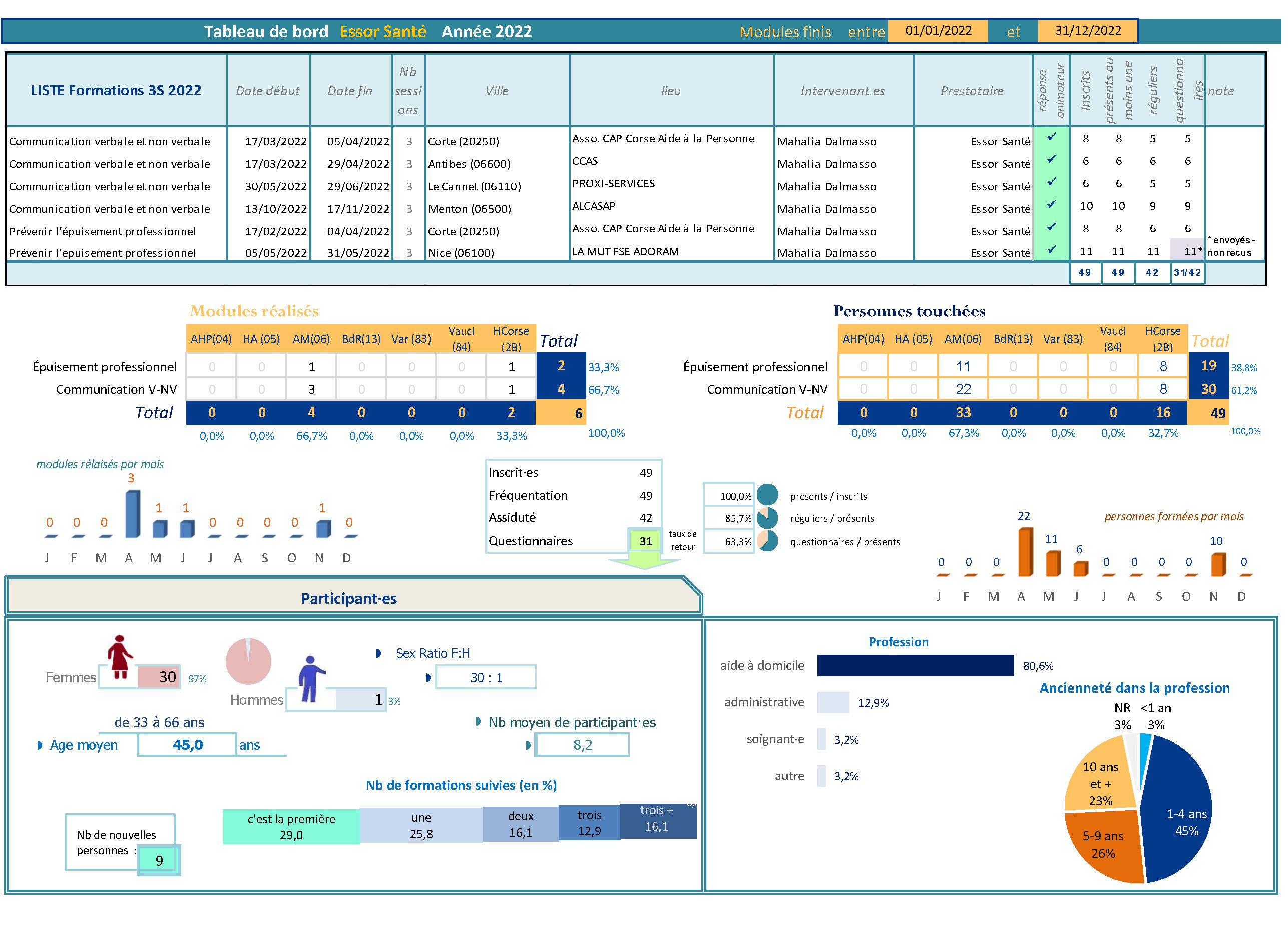Screen dimensions: 1288x927
Task: Click the checkmark in the Menton row
Action: (x=1051, y=204)
